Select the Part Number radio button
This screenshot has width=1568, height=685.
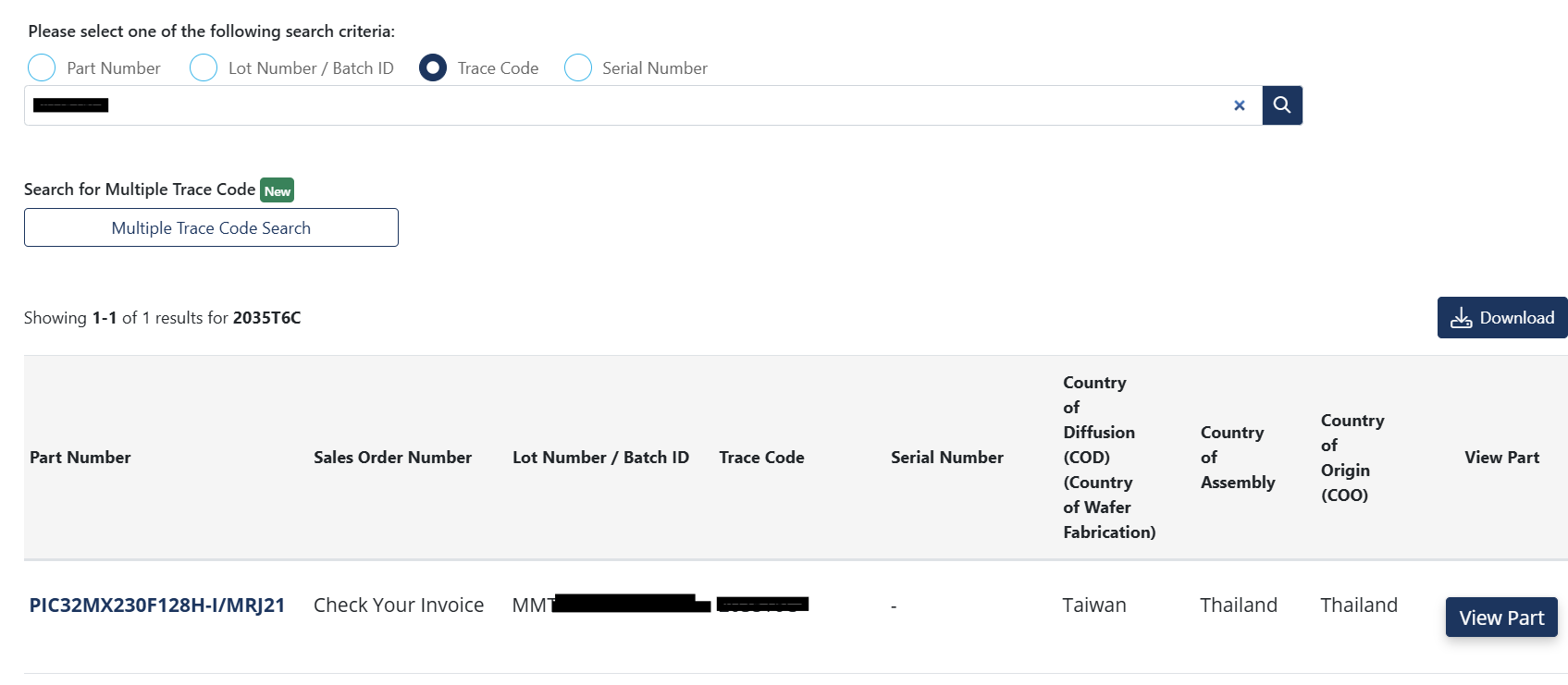tap(42, 67)
